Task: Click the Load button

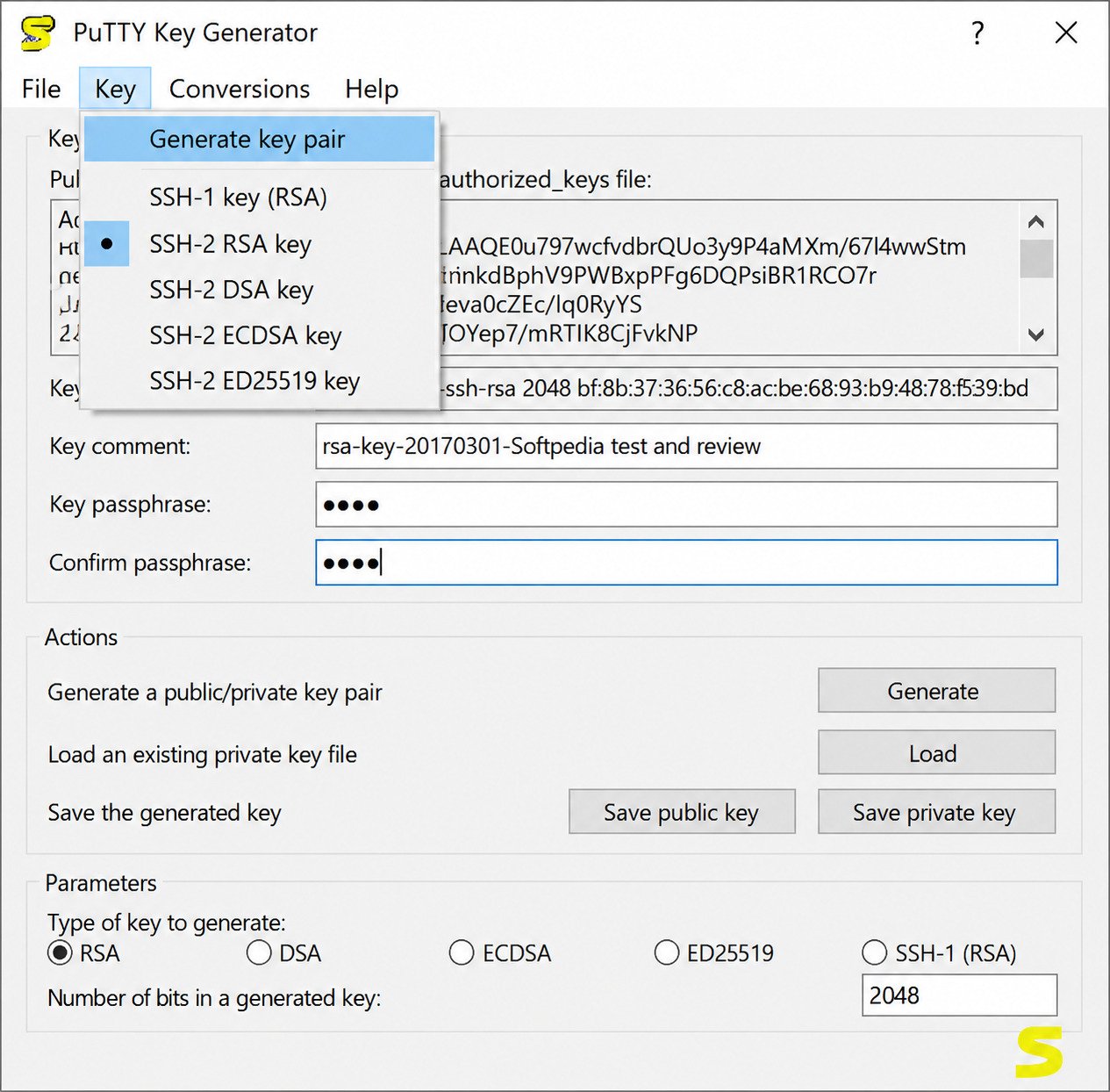Action: [x=936, y=753]
